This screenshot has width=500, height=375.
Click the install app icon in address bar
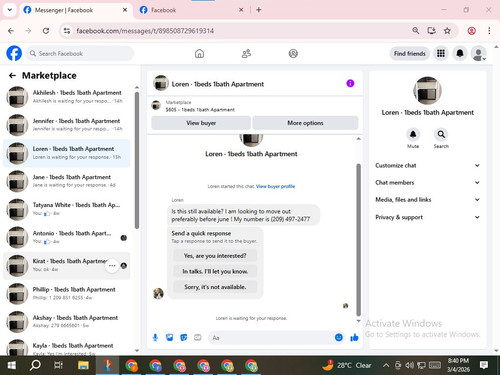[x=431, y=31]
